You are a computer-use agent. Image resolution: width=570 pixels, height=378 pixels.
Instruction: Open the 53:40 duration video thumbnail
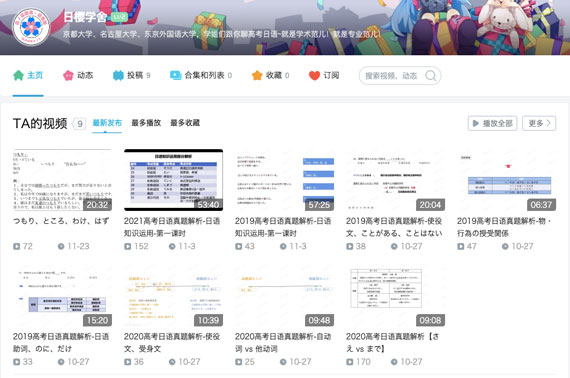click(x=173, y=180)
